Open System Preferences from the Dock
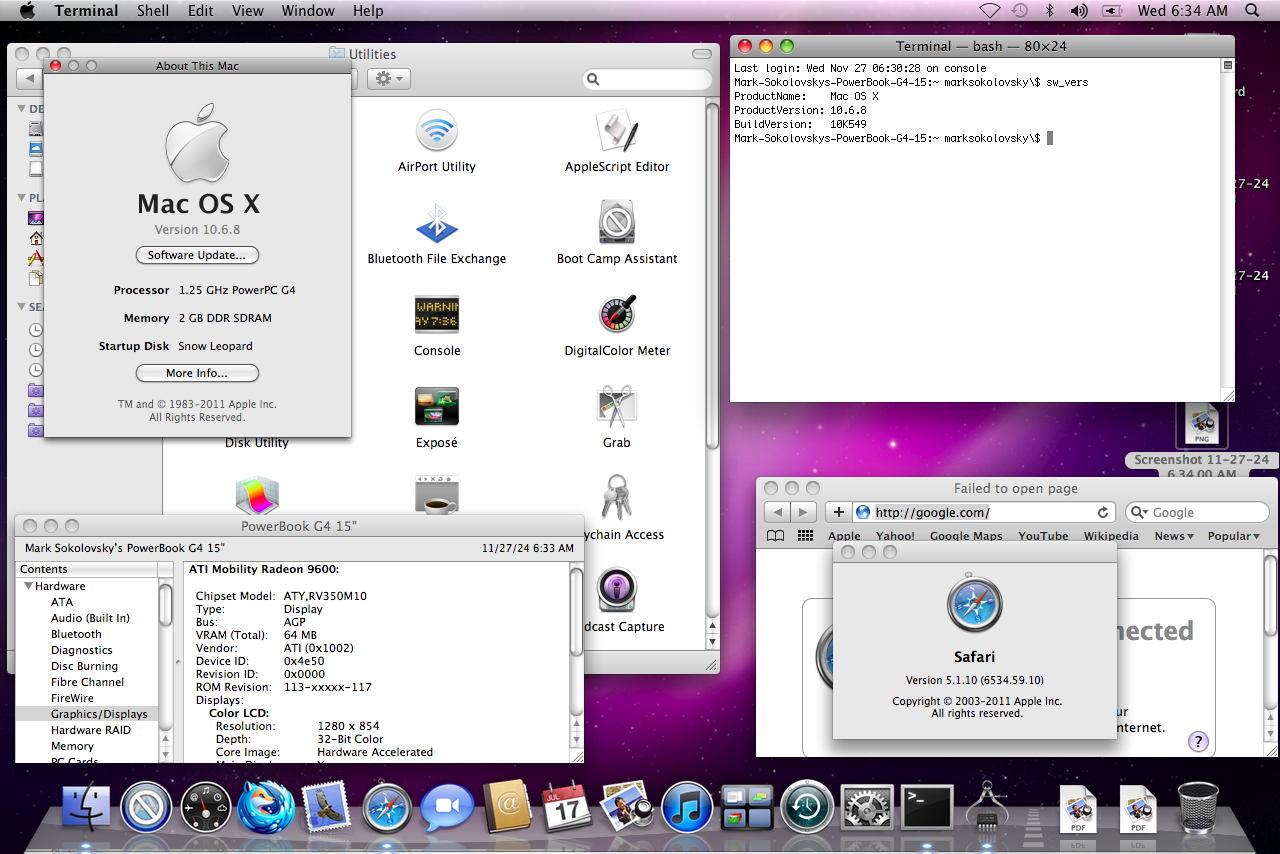Image resolution: width=1280 pixels, height=854 pixels. tap(867, 808)
